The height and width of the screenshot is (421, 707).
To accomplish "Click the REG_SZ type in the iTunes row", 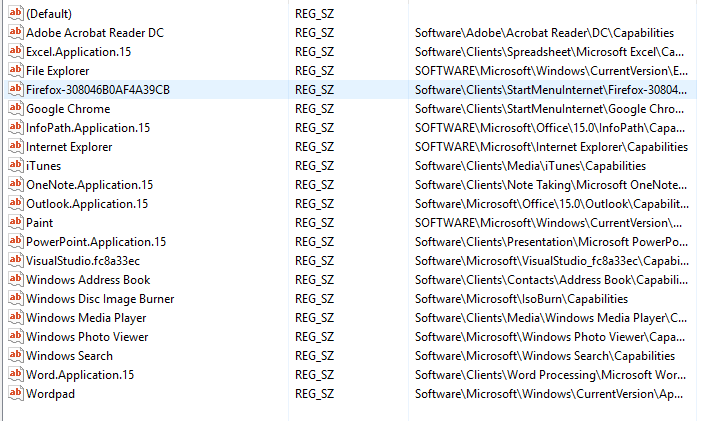I will click(314, 166).
